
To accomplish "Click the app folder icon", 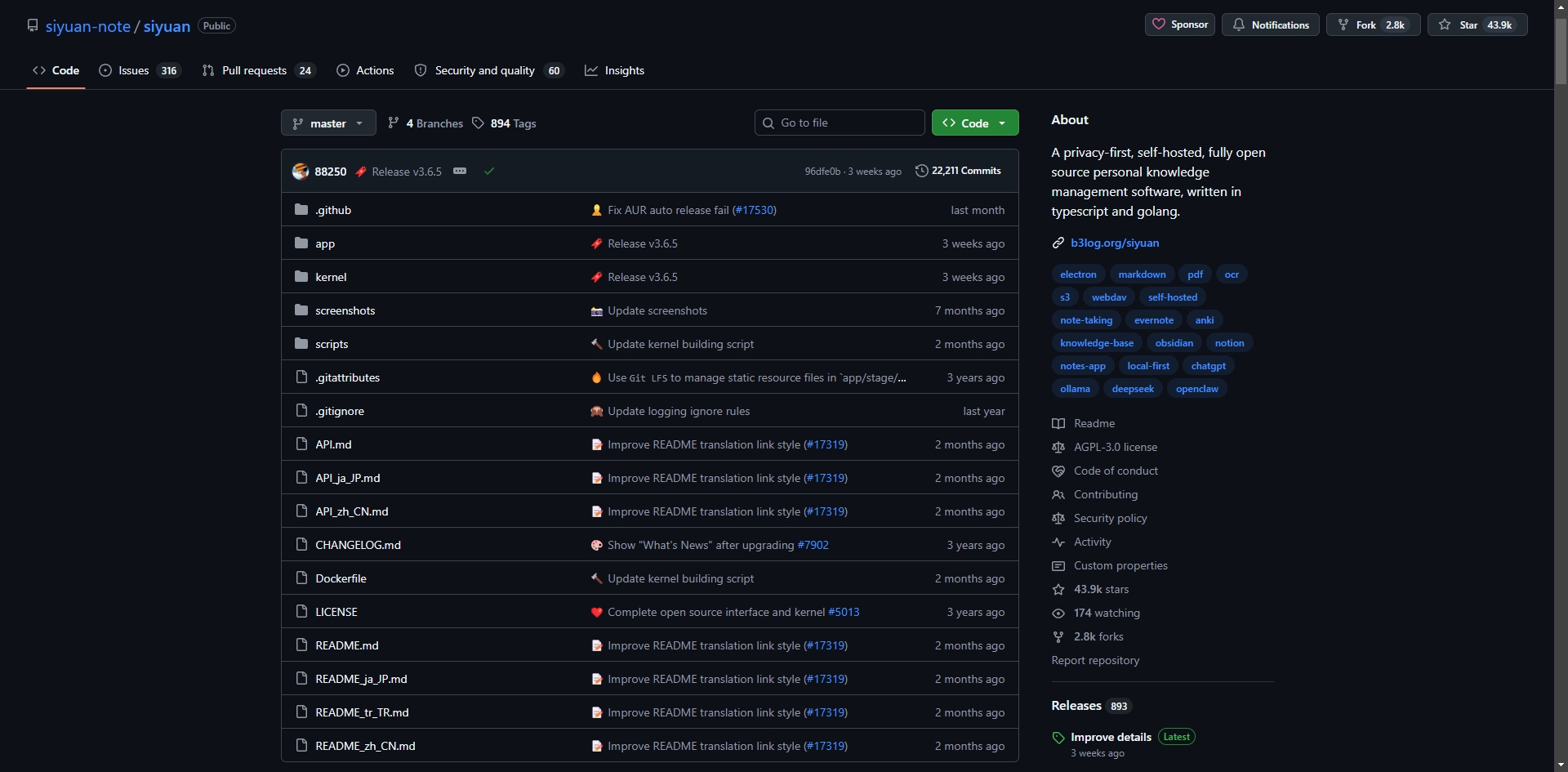I will (301, 243).
